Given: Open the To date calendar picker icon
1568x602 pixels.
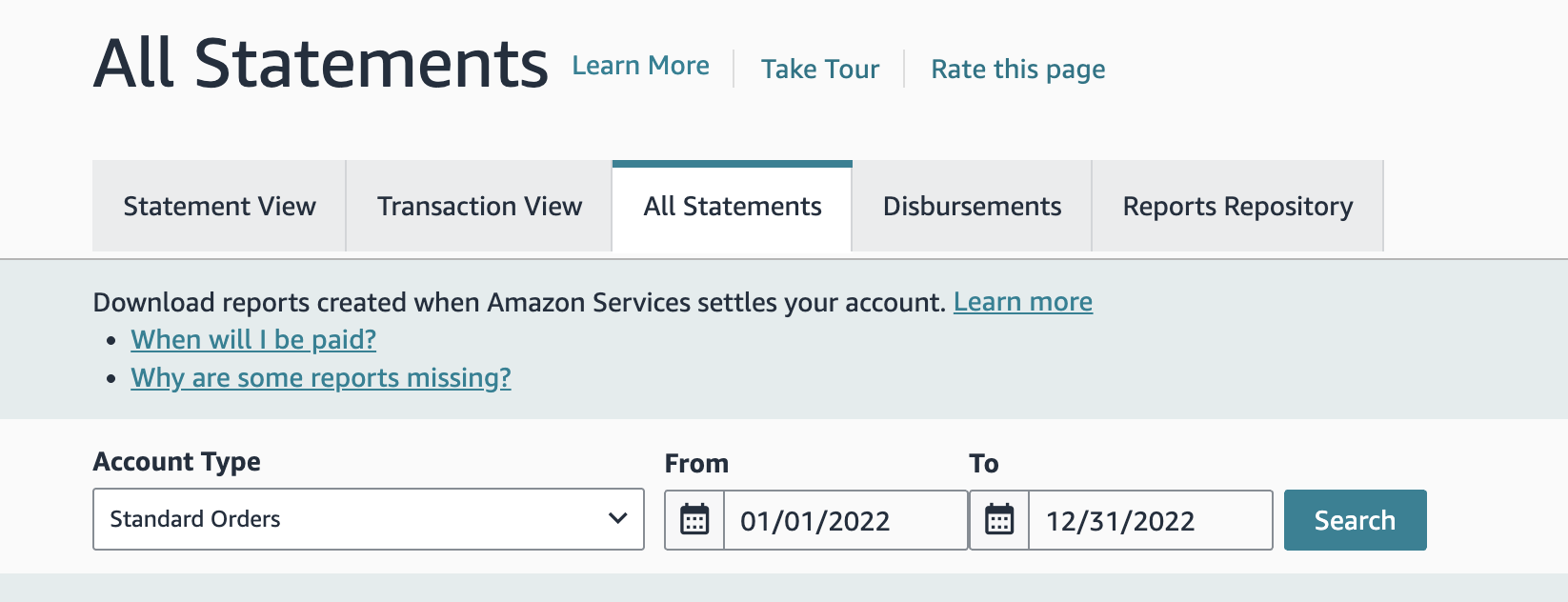Looking at the screenshot, I should pyautogui.click(x=999, y=520).
